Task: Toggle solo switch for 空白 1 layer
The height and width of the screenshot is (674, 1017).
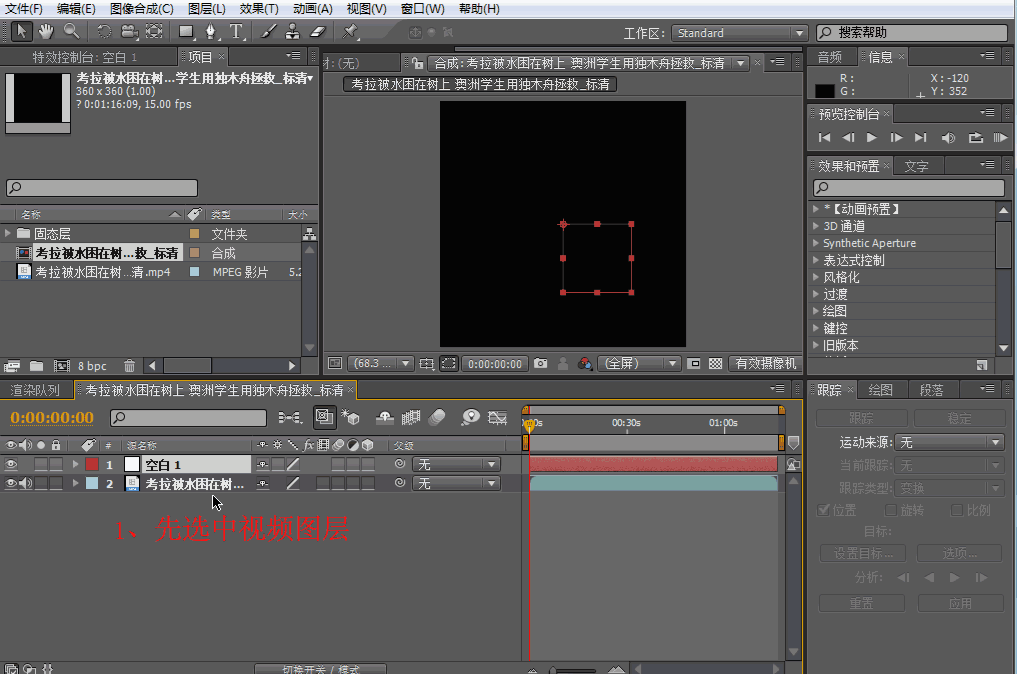Action: [x=41, y=464]
